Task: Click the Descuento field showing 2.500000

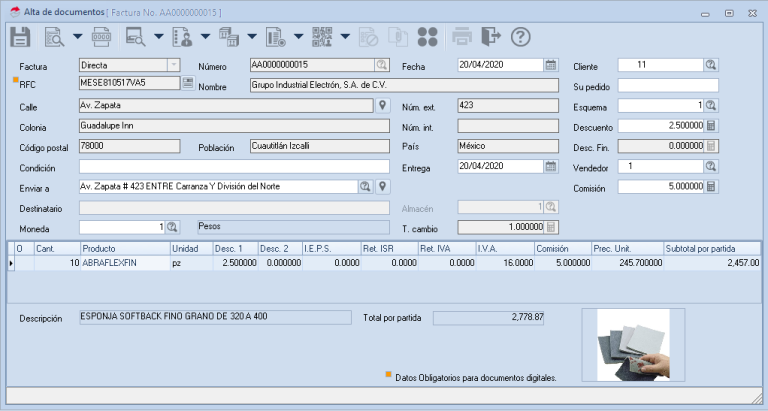Action: [661, 126]
